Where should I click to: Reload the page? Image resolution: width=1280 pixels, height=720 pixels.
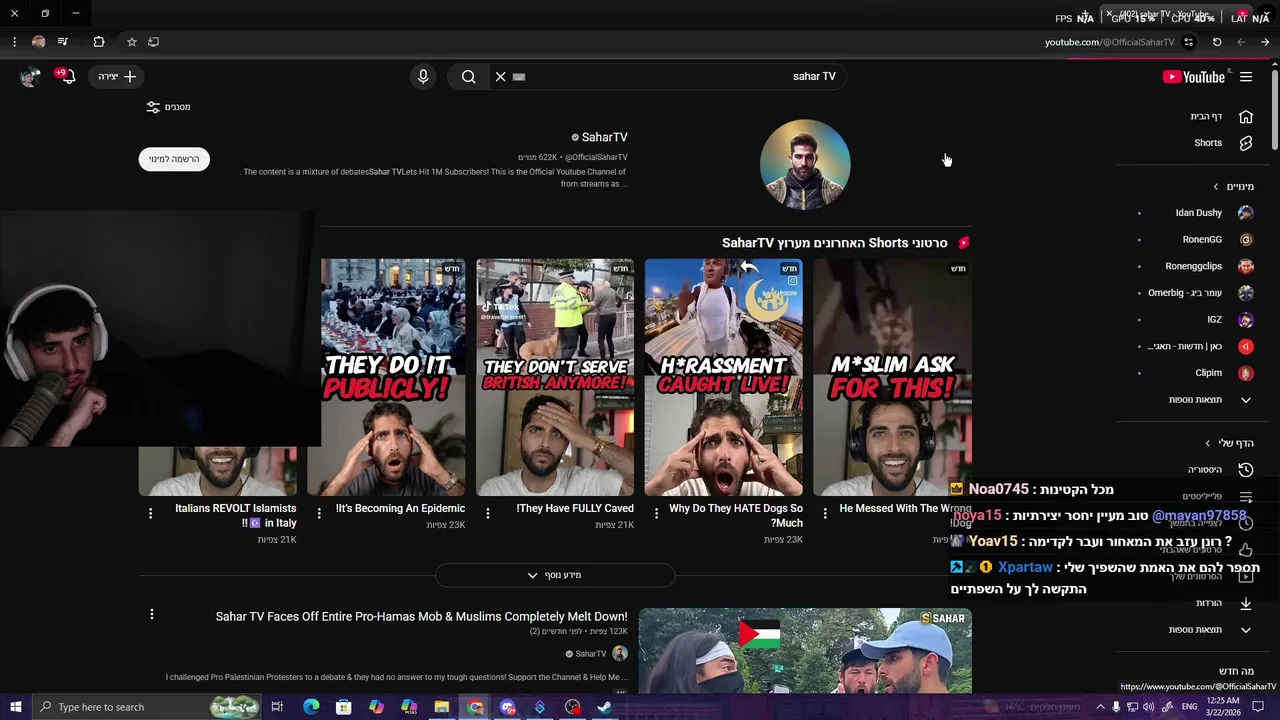(1217, 42)
